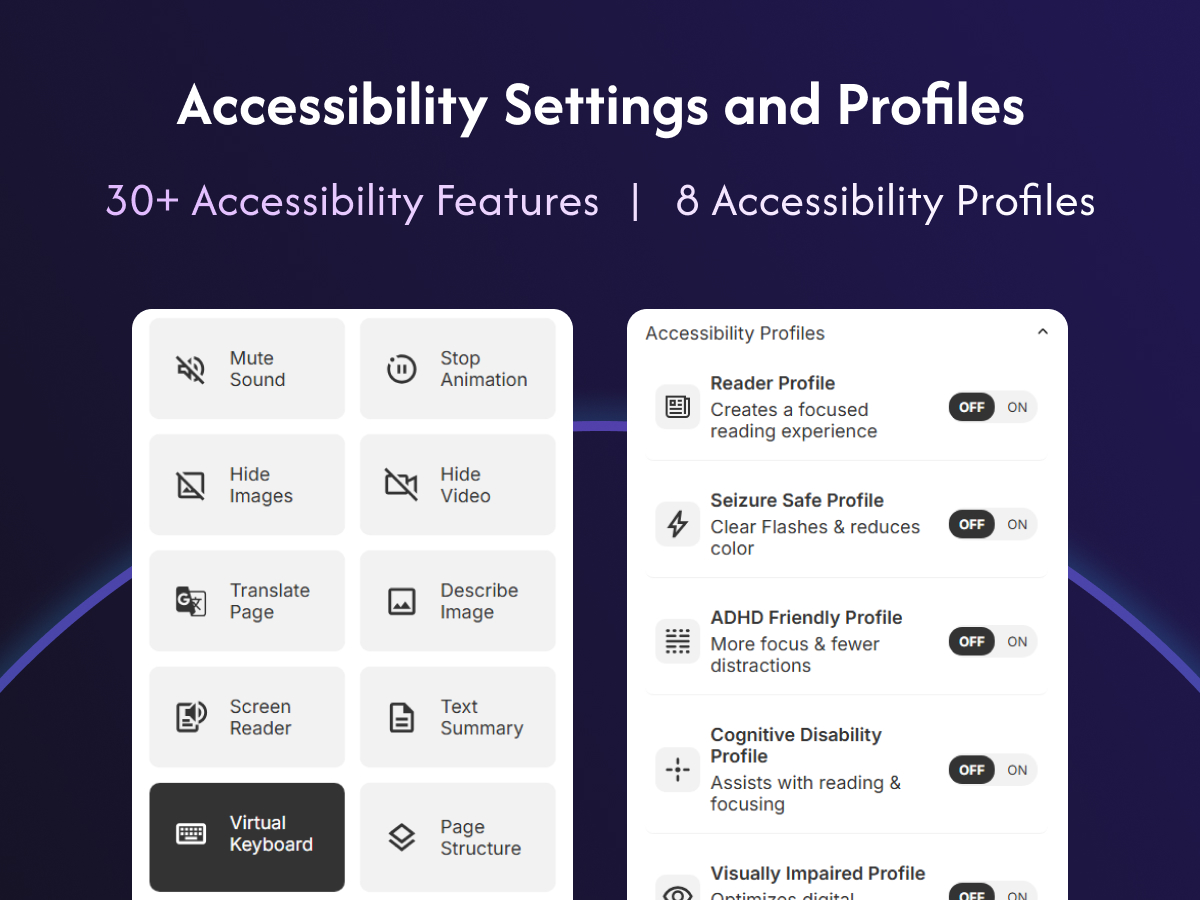Select the Hide Images icon

(x=190, y=485)
